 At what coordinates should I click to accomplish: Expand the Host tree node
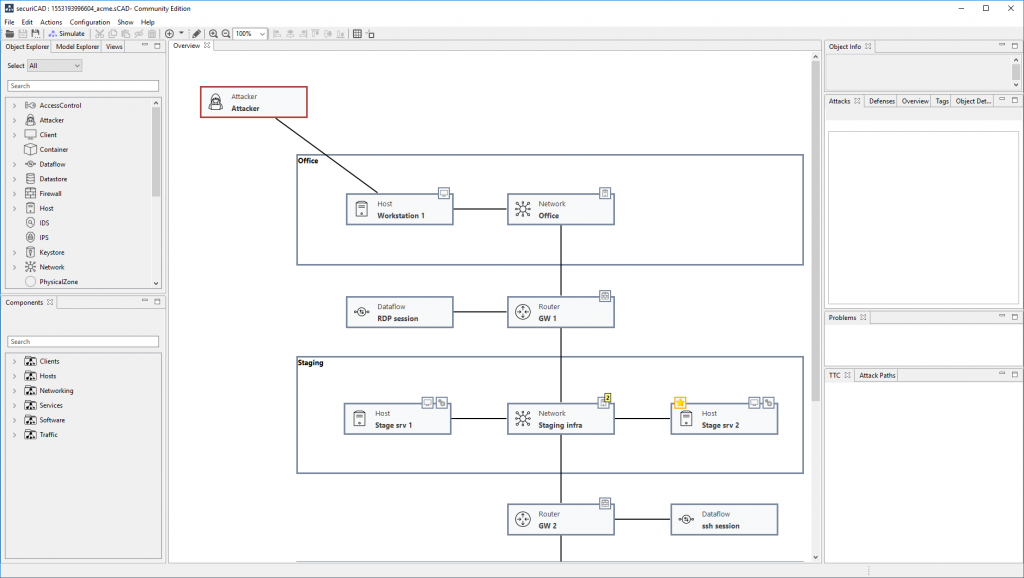pyautogui.click(x=14, y=208)
